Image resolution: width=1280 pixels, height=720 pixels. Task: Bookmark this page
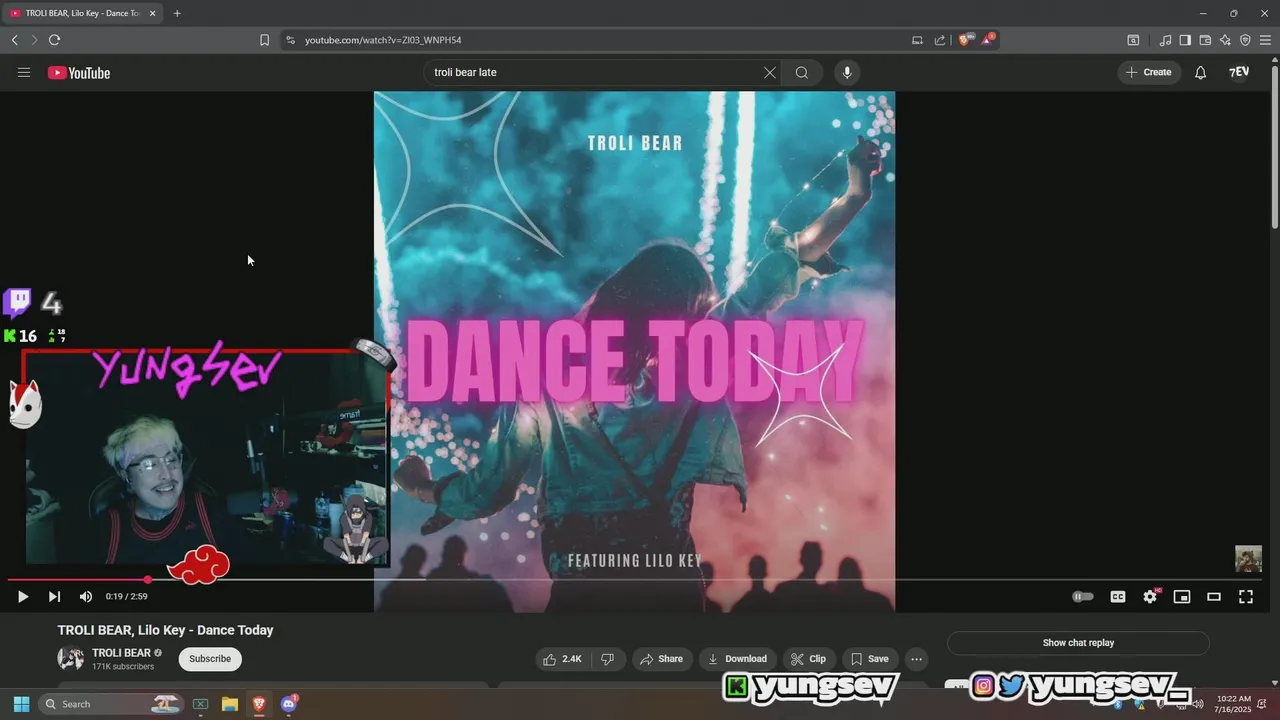tap(264, 40)
